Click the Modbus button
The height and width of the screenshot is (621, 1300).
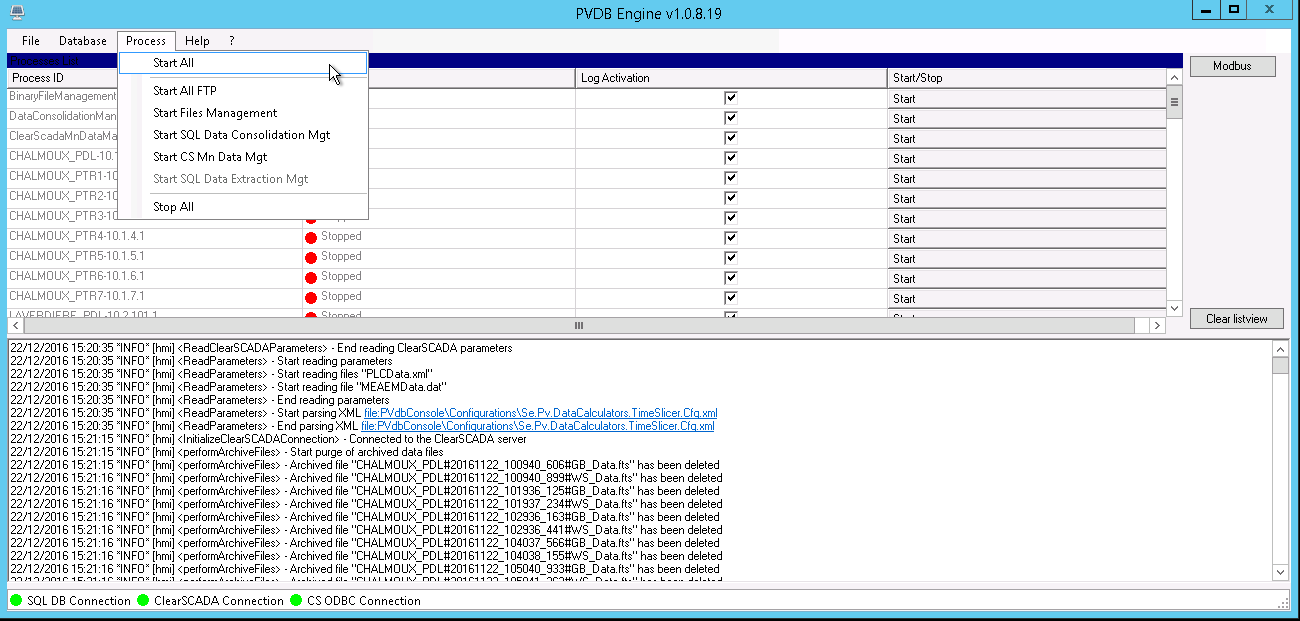click(x=1234, y=66)
